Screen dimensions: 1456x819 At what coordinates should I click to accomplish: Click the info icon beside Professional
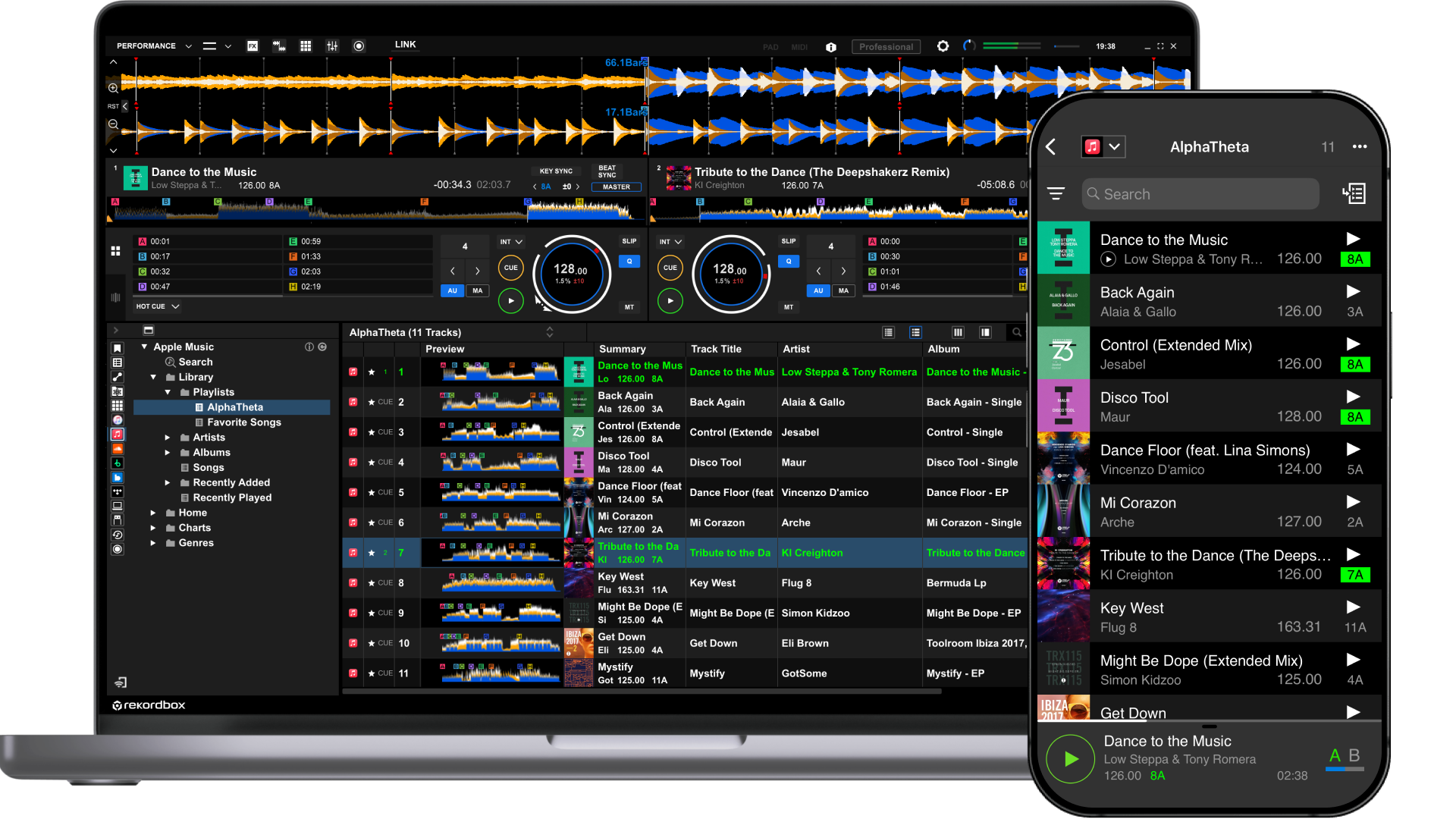pos(831,47)
